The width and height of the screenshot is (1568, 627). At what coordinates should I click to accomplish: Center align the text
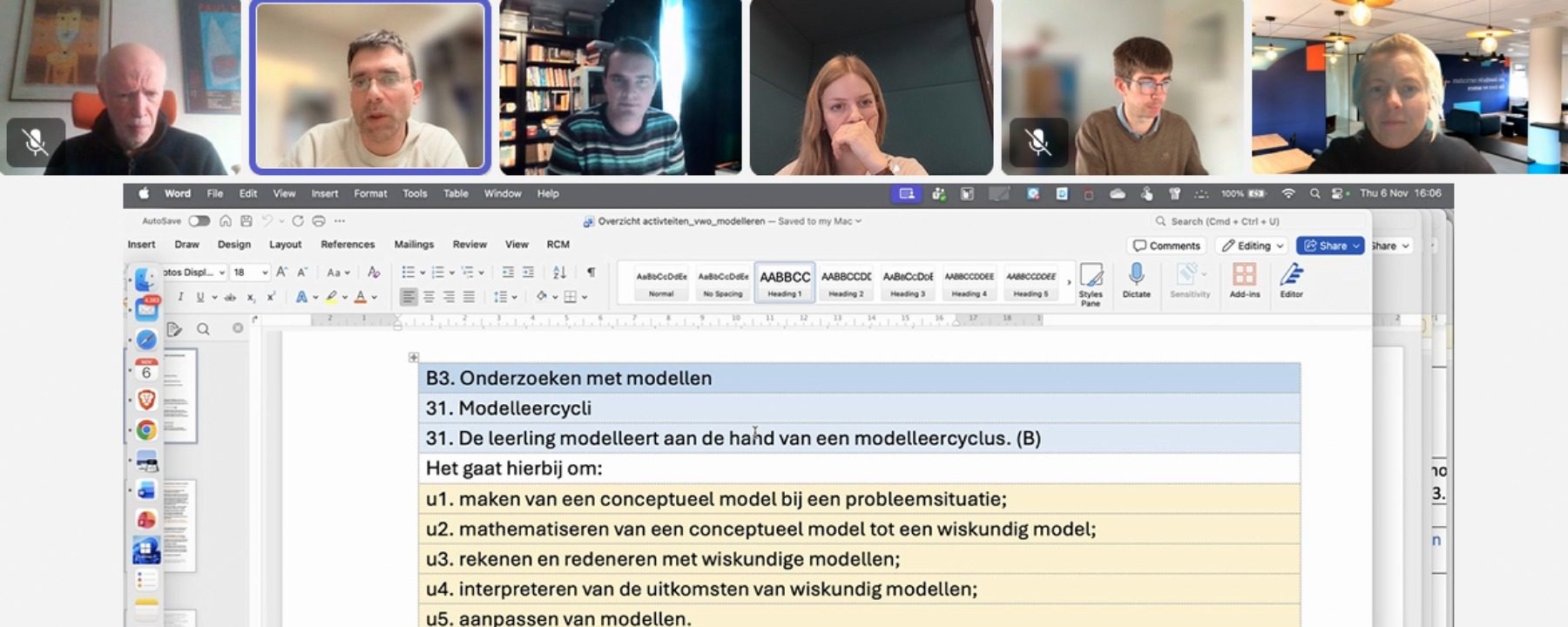[429, 297]
